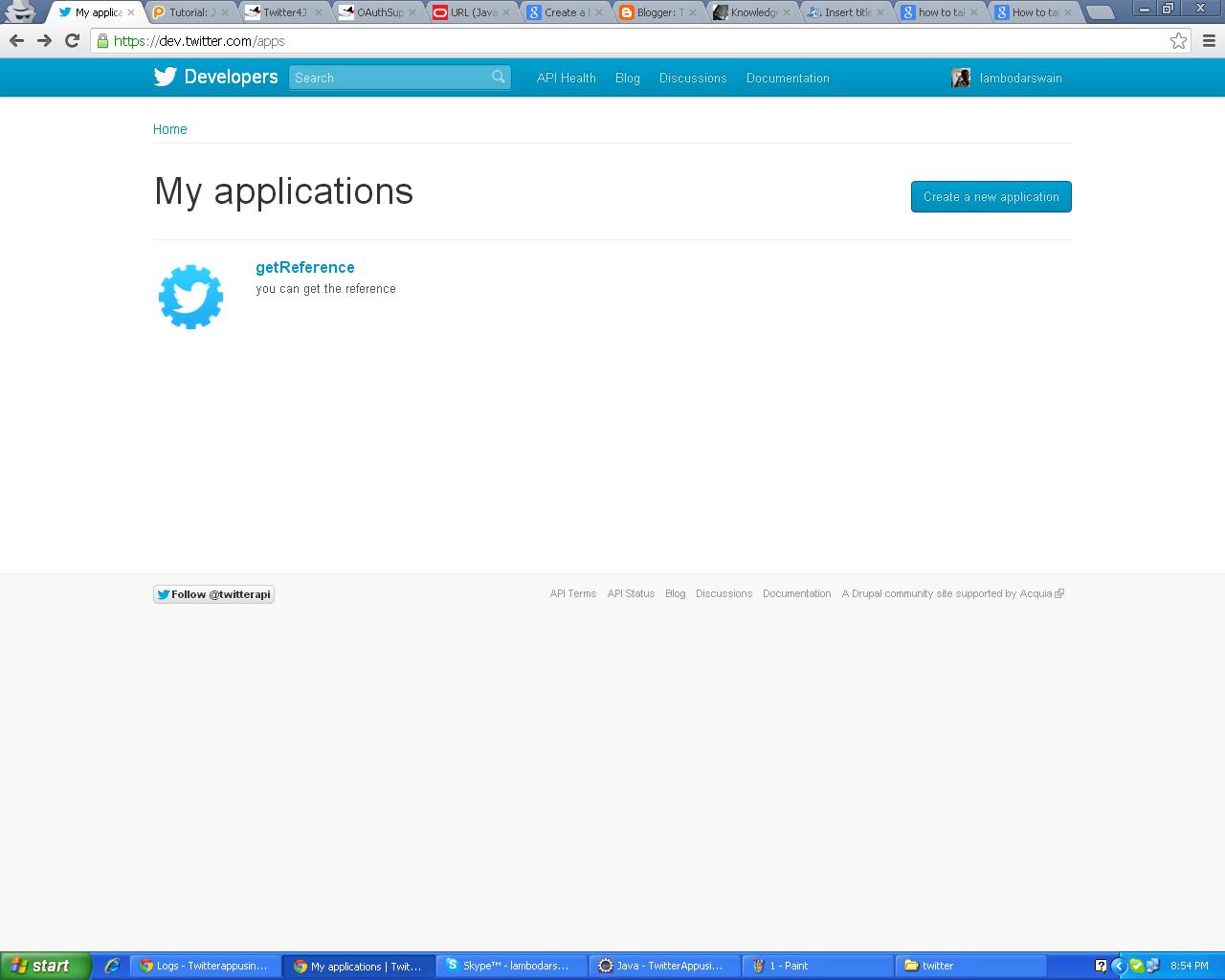Click the search magnifier icon
This screenshot has height=980, width=1225.
497,77
